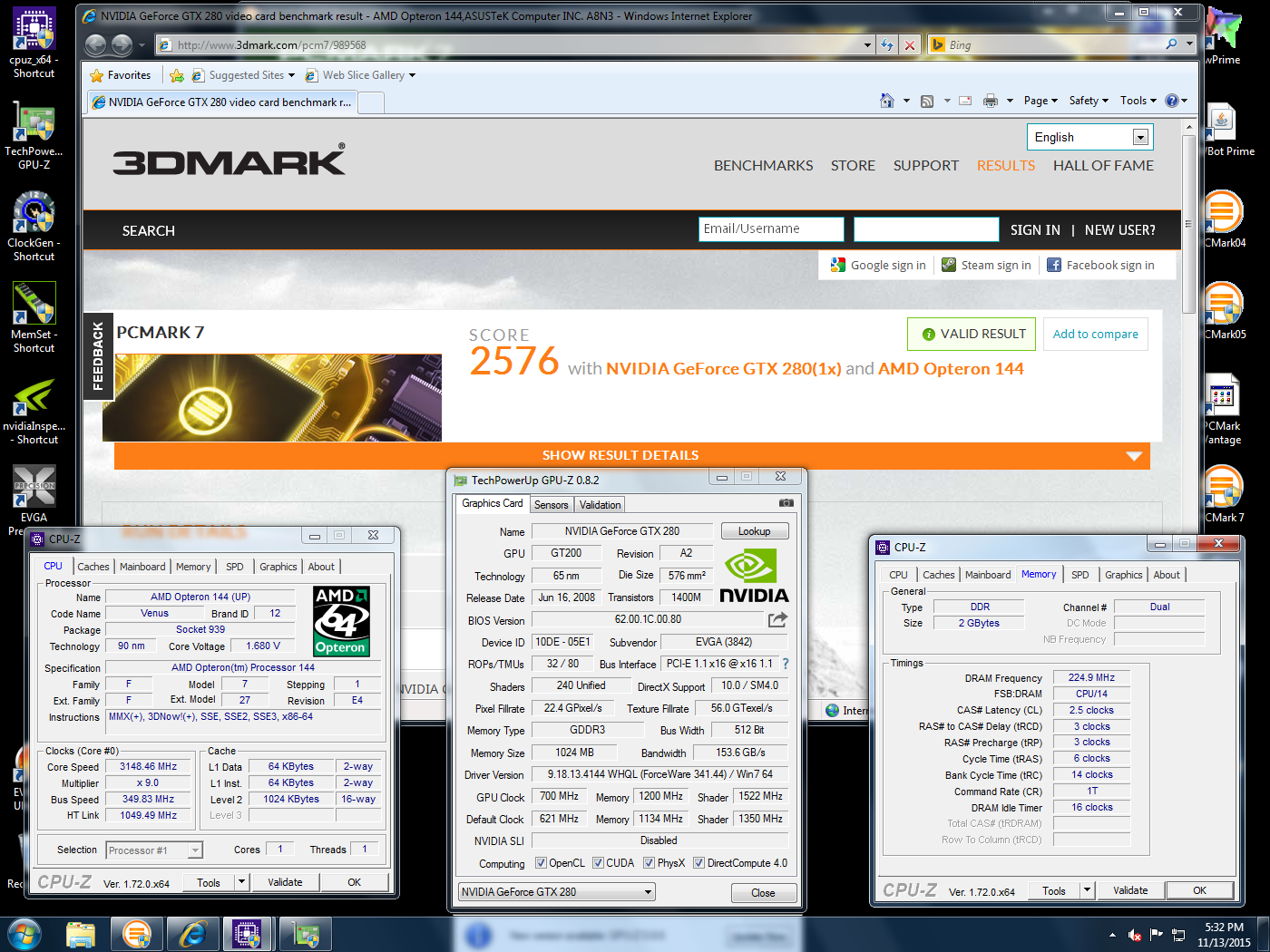Click BIOS version share/export icon in GPU-Z
The width and height of the screenshot is (1270, 952).
(x=777, y=620)
